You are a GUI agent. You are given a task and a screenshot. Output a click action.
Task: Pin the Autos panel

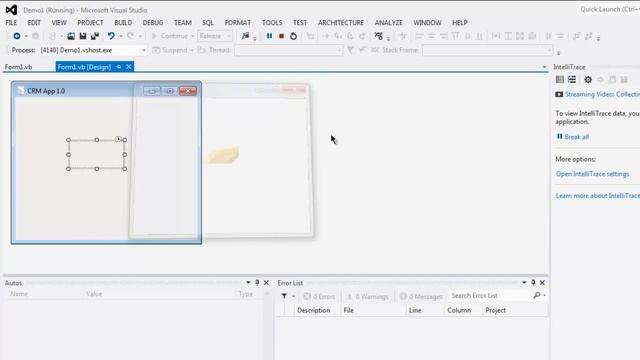pyautogui.click(x=257, y=282)
